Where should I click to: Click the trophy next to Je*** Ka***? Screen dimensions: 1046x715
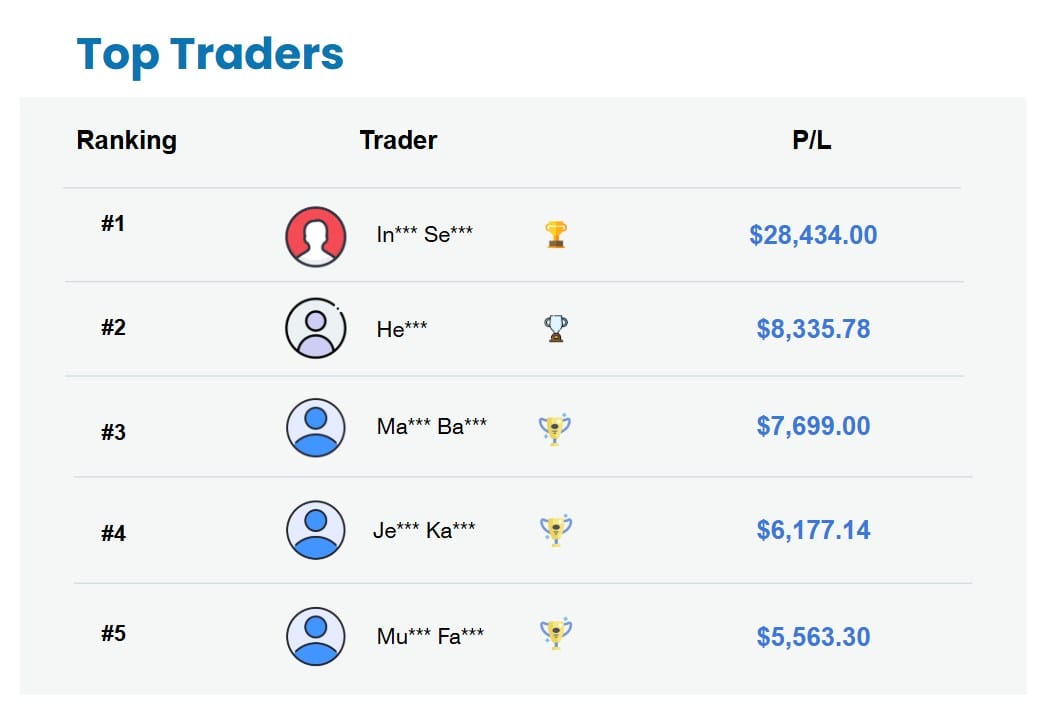point(555,530)
